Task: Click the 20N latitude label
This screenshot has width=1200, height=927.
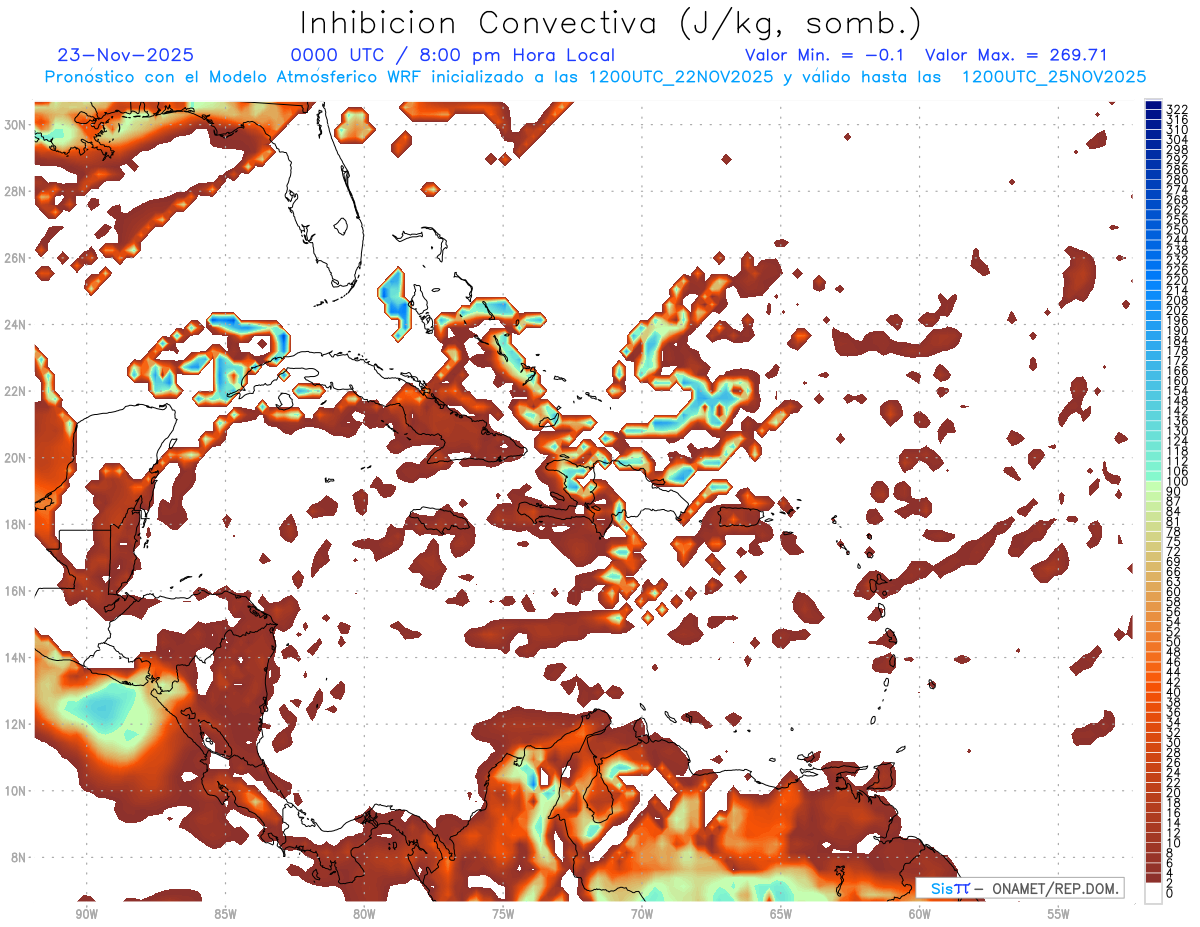Action: tap(16, 458)
